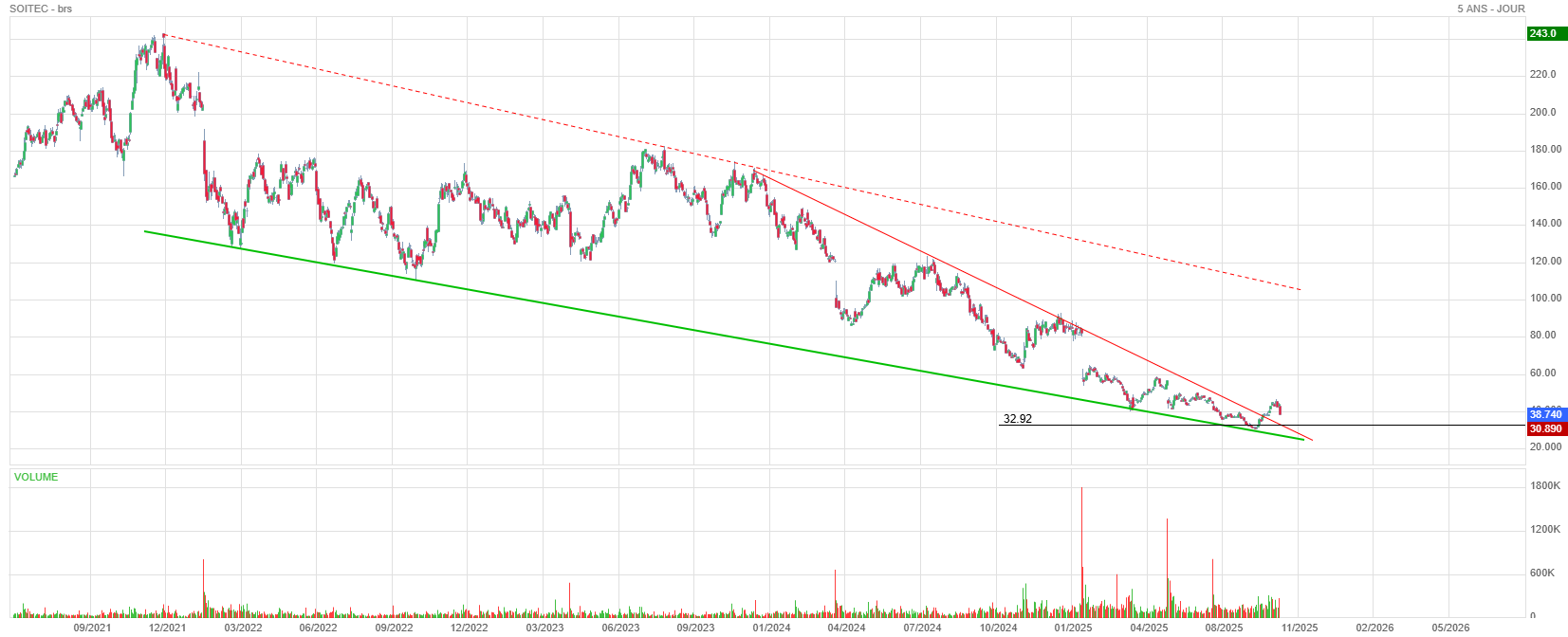Click the 5 ANS - JOUR period label

1491,9
